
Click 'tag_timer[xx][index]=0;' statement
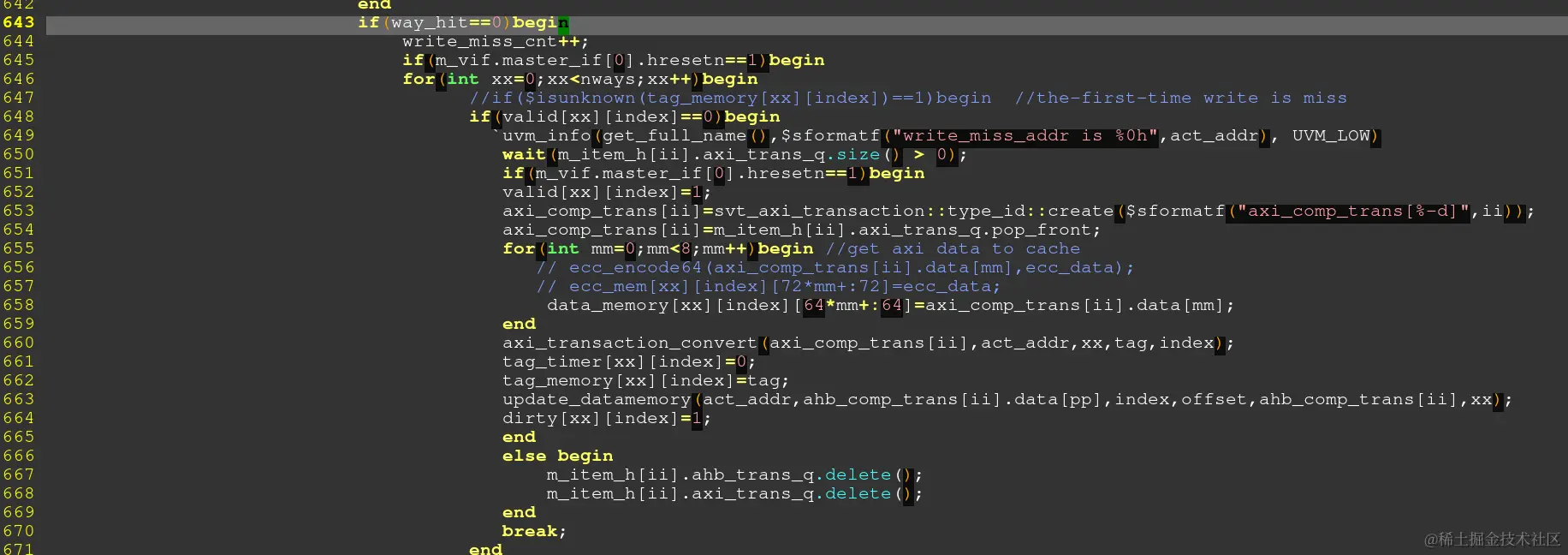click(x=629, y=361)
